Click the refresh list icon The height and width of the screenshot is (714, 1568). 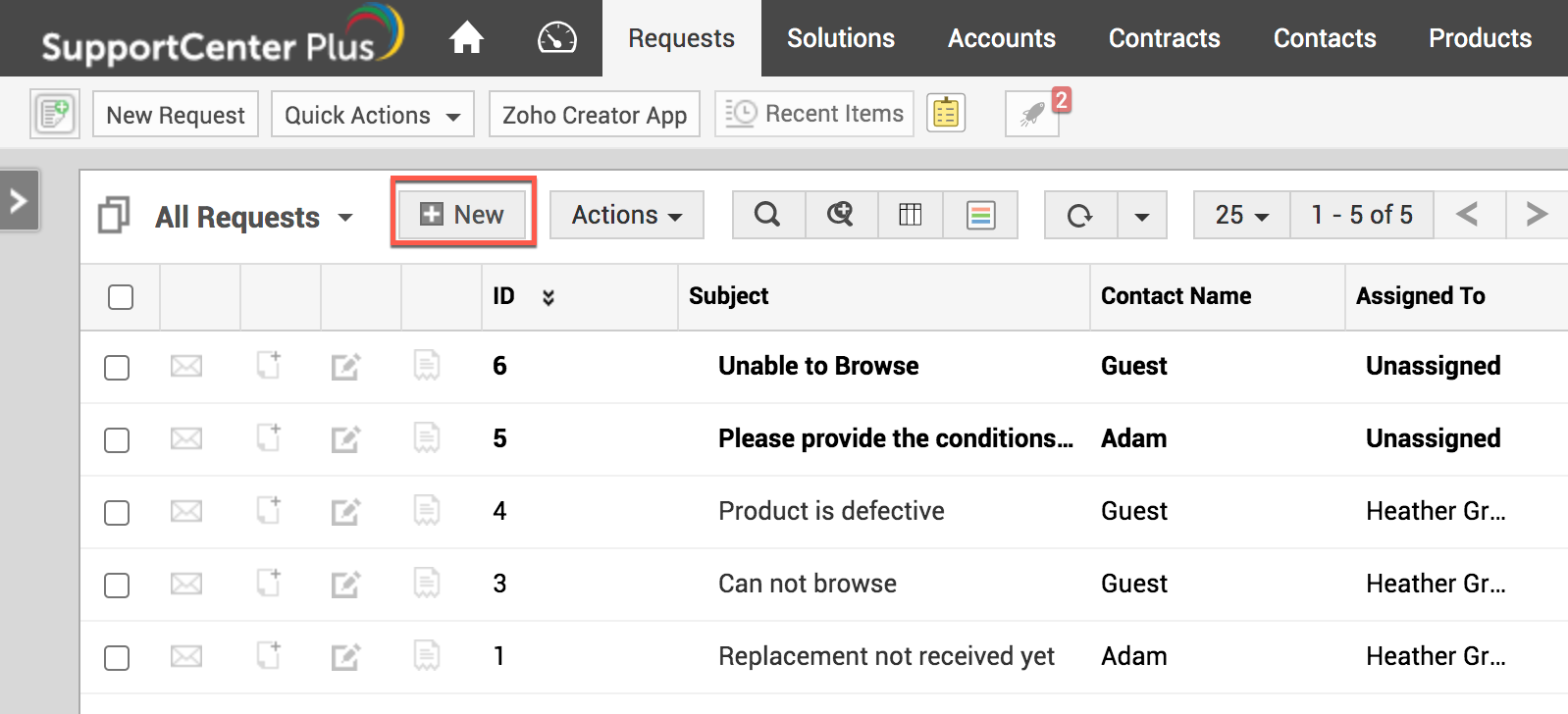coord(1079,215)
